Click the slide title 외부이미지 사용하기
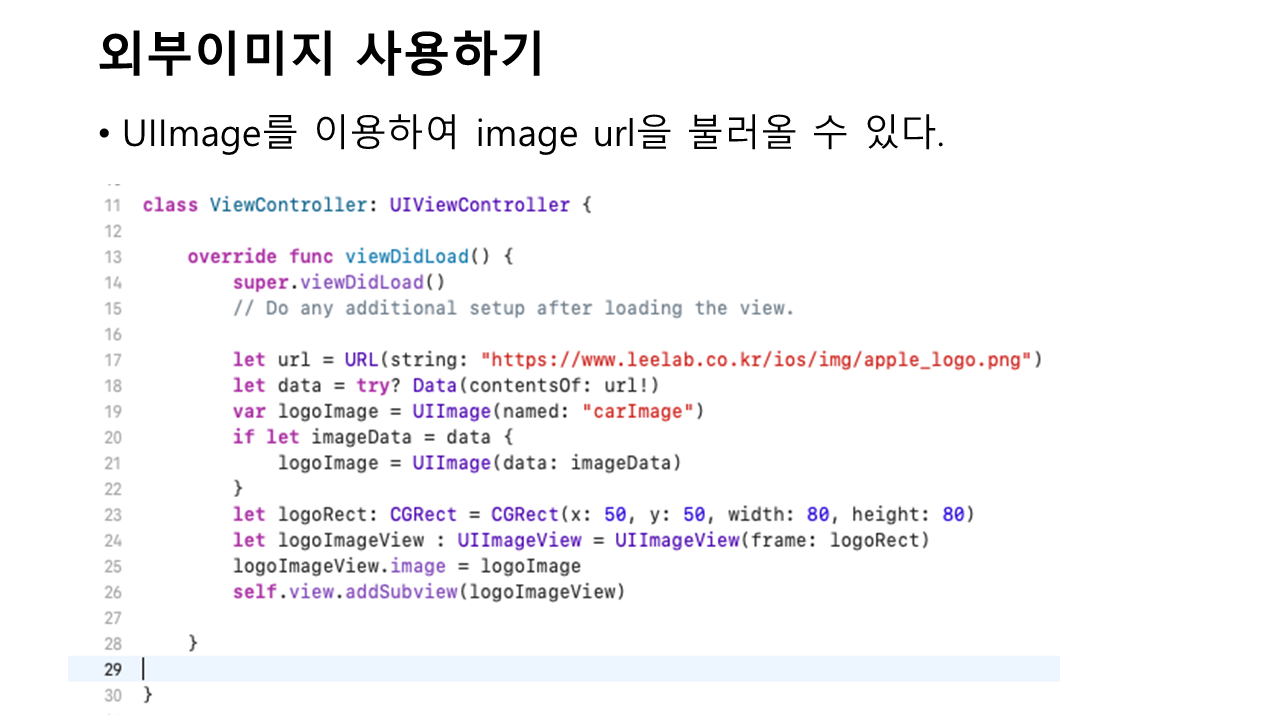The width and height of the screenshot is (1280, 720). tap(320, 54)
